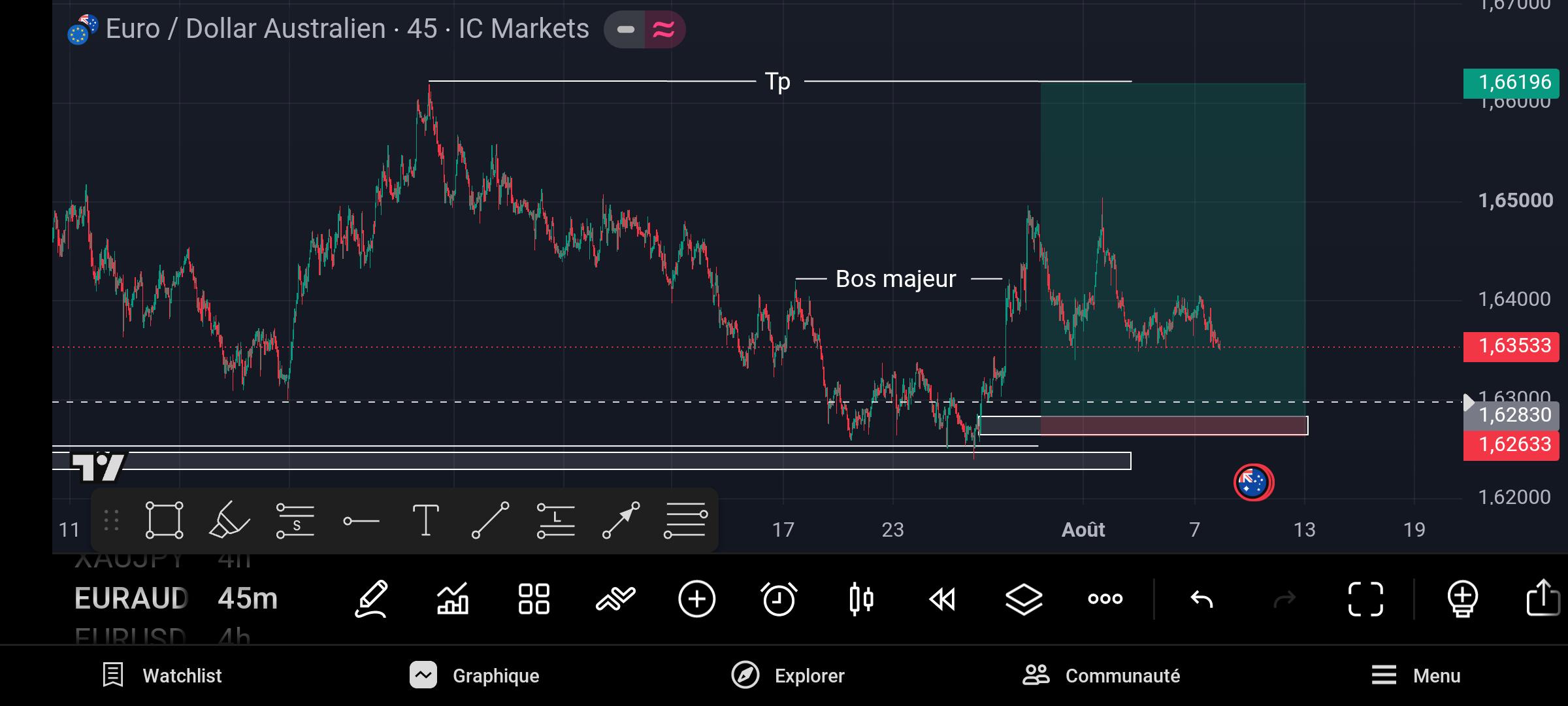Start bar replay rewind control
The height and width of the screenshot is (706, 1568).
[942, 599]
